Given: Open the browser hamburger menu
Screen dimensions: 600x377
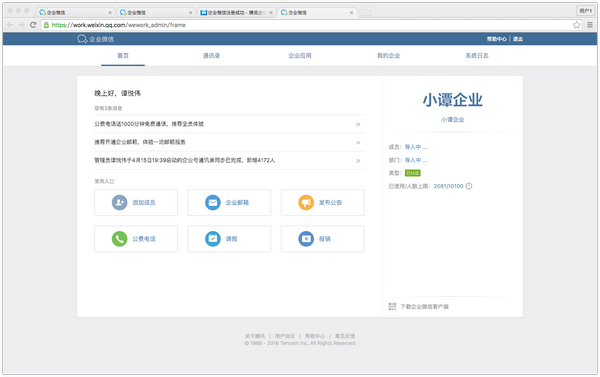Looking at the screenshot, I should pyautogui.click(x=590, y=25).
